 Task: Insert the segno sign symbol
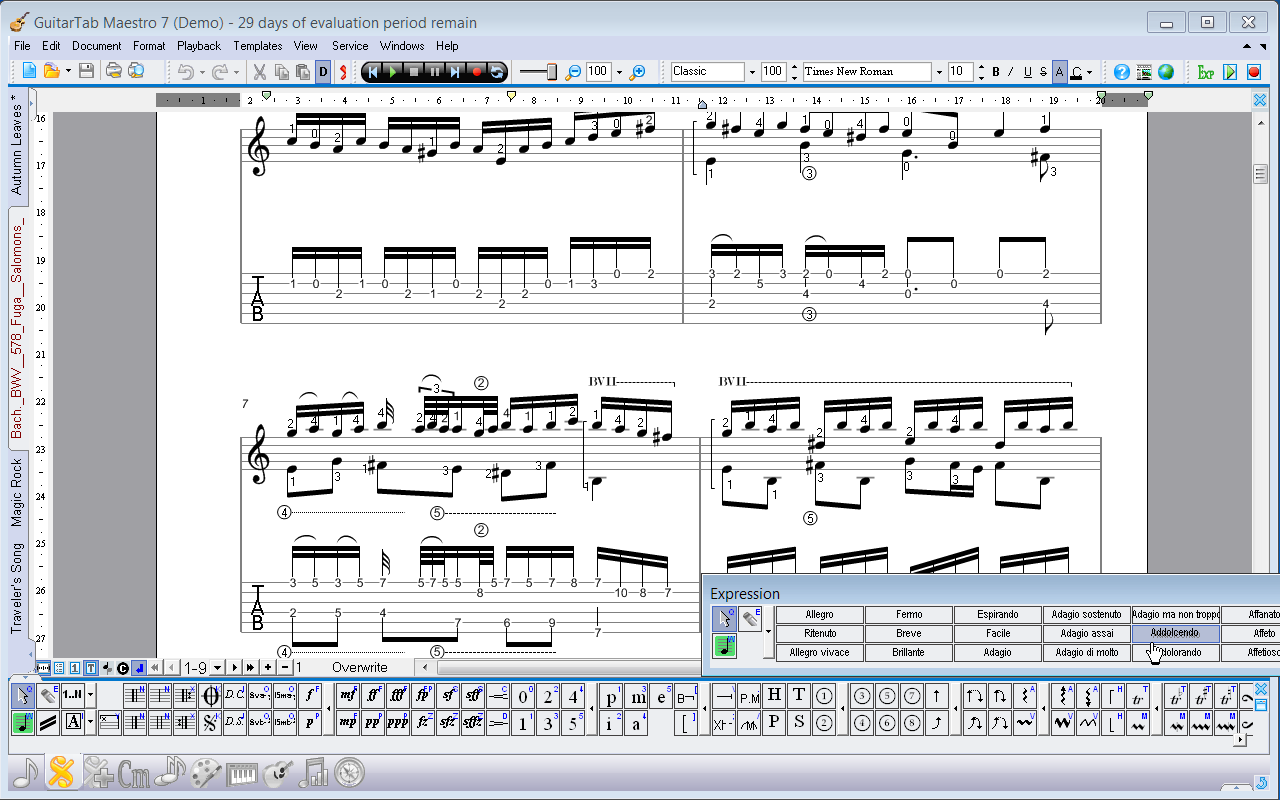[x=210, y=722]
